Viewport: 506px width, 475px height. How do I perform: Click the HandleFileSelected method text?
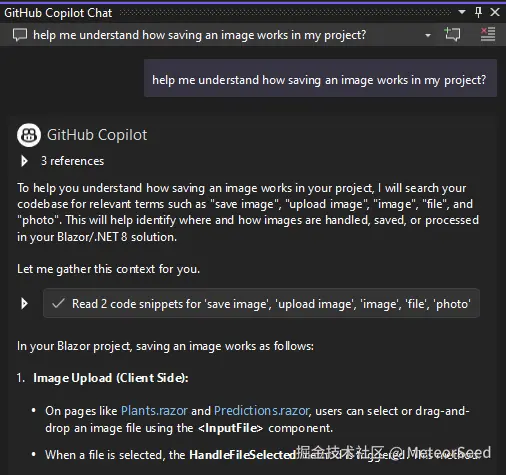click(242, 455)
